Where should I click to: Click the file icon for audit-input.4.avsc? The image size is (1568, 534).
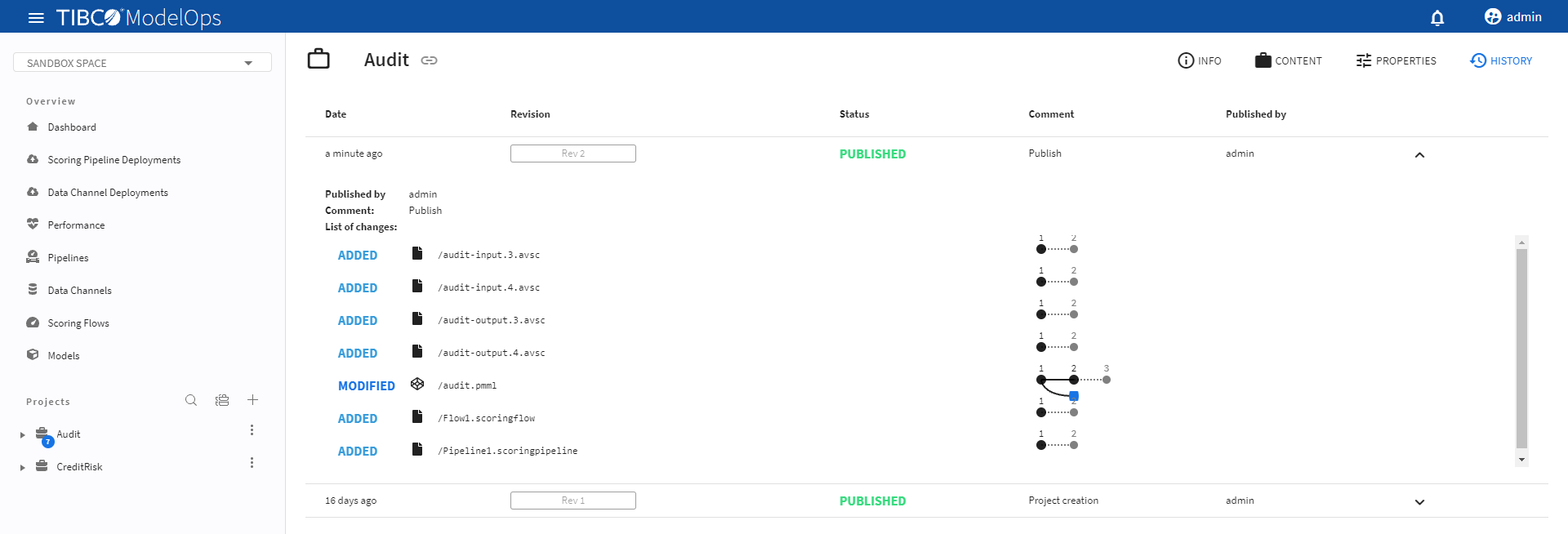point(417,286)
